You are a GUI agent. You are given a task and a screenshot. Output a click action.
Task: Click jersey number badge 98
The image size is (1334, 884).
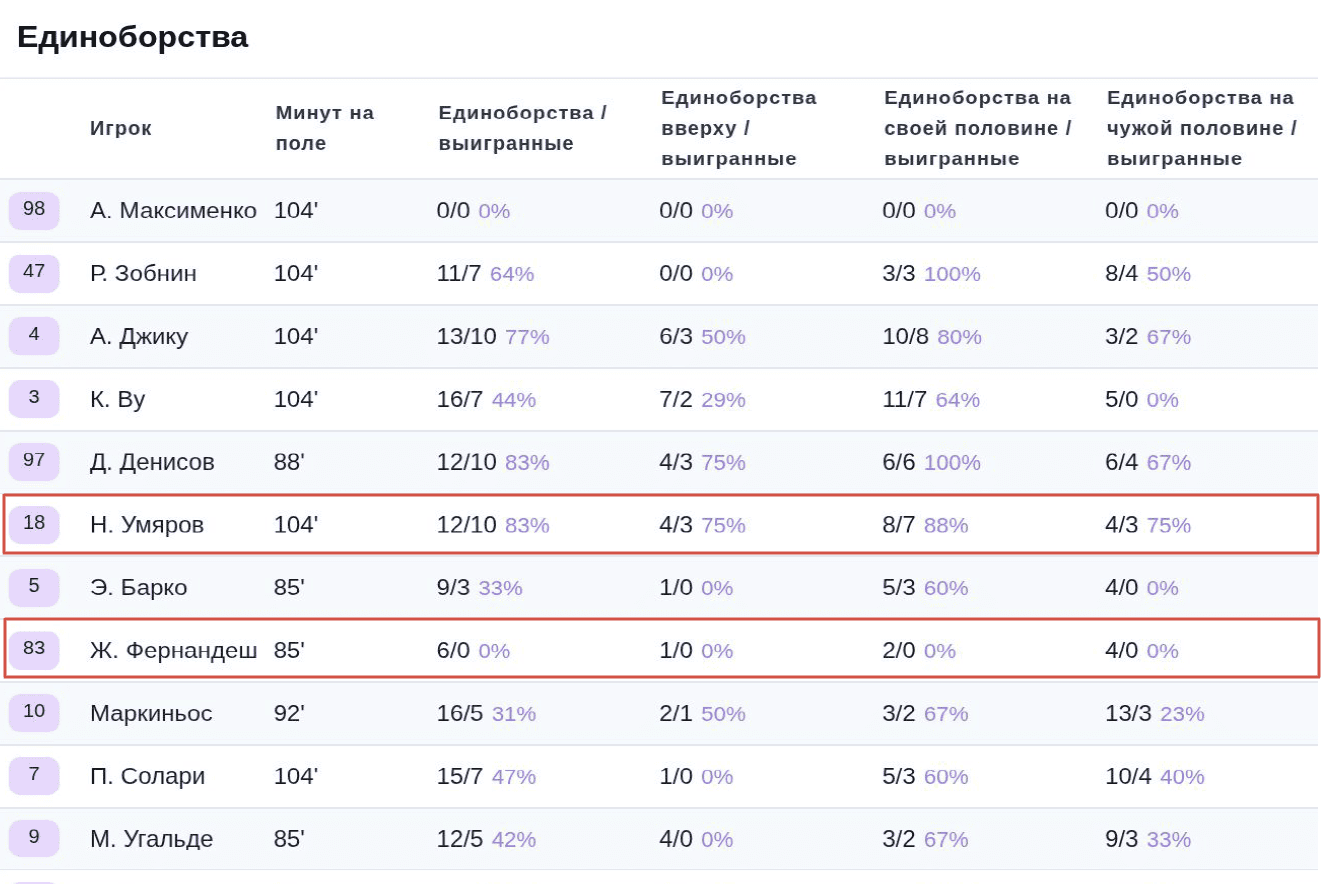click(34, 210)
